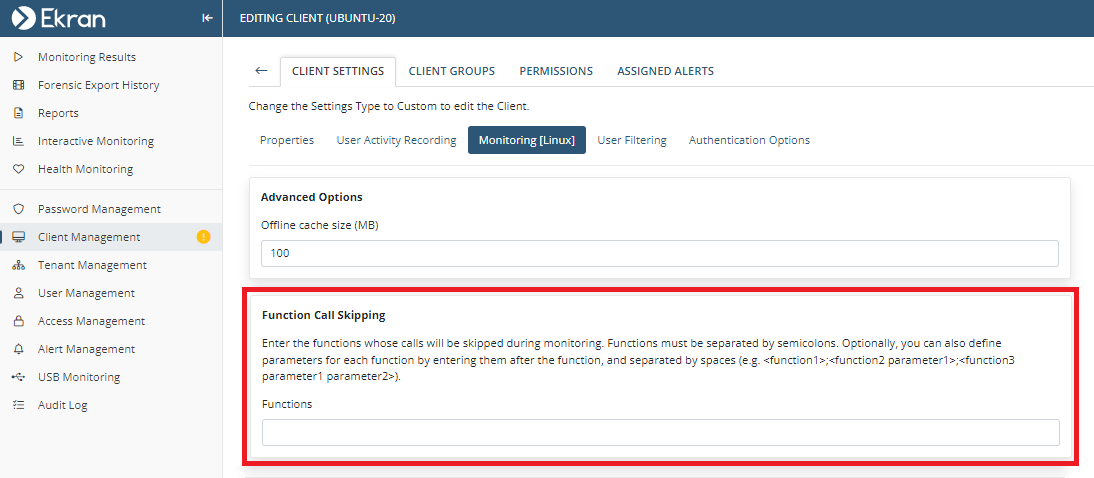Switch to the Client Groups tab
Screen dimensions: 1094x478
451,71
